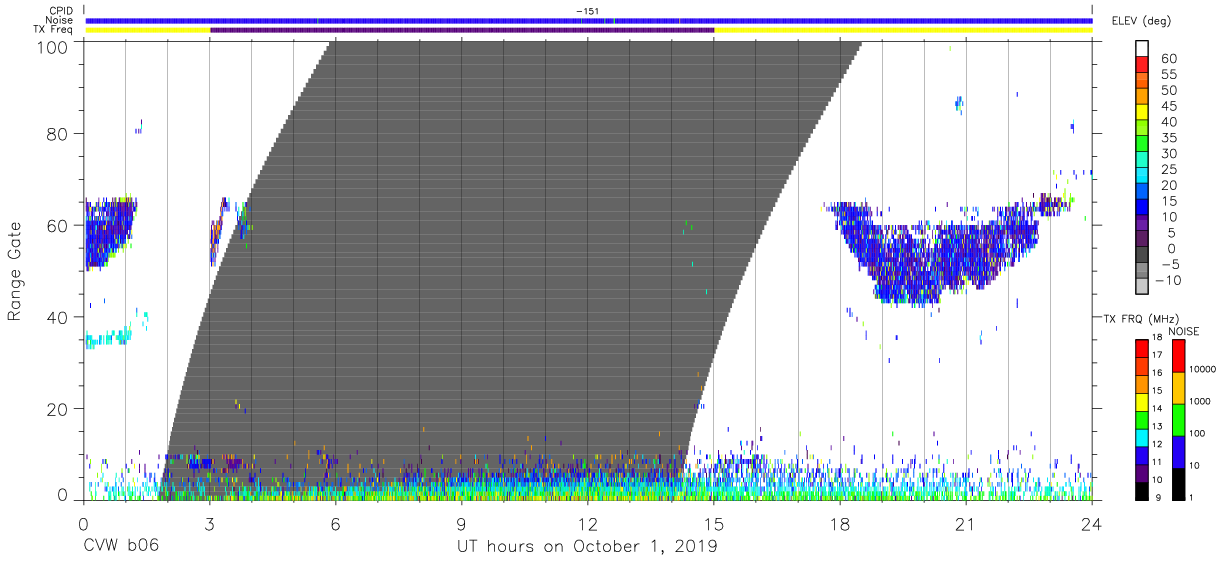Click the 'Noise' row label at top left
This screenshot has width=1228, height=567.
point(60,20)
